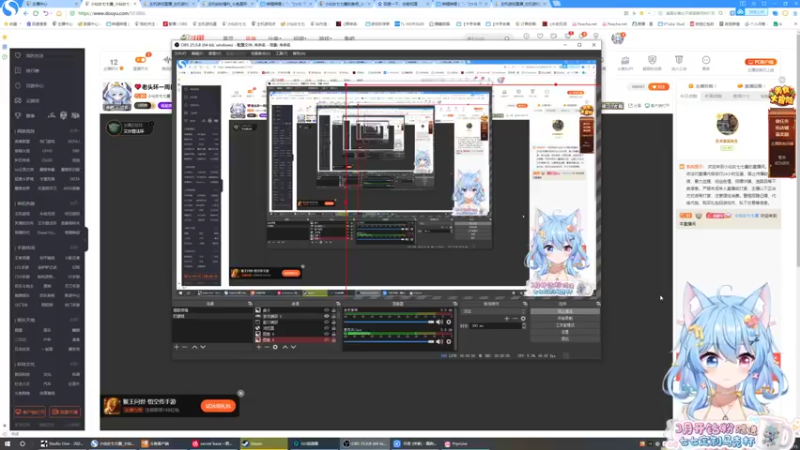
Task: Mute the upper mixer audio channel
Action: tap(439, 321)
